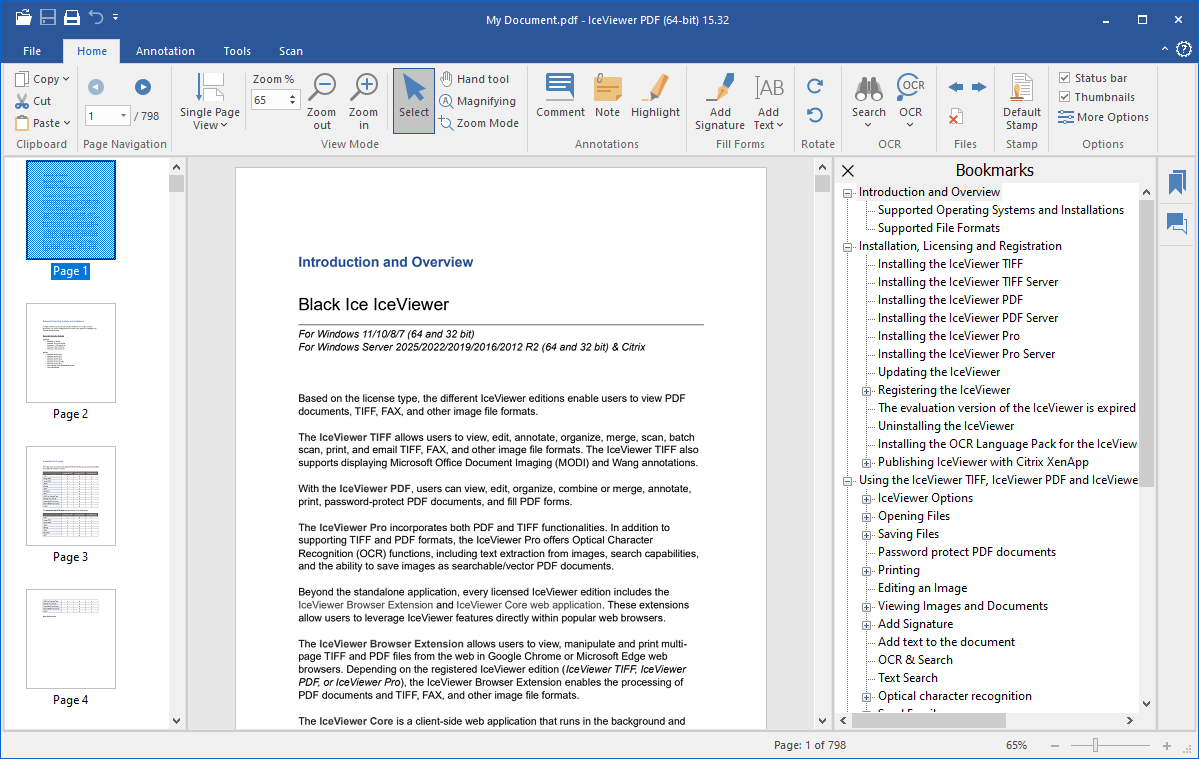Viewport: 1199px width, 759px height.
Task: Save document using the floppy disk icon
Action: (47, 17)
